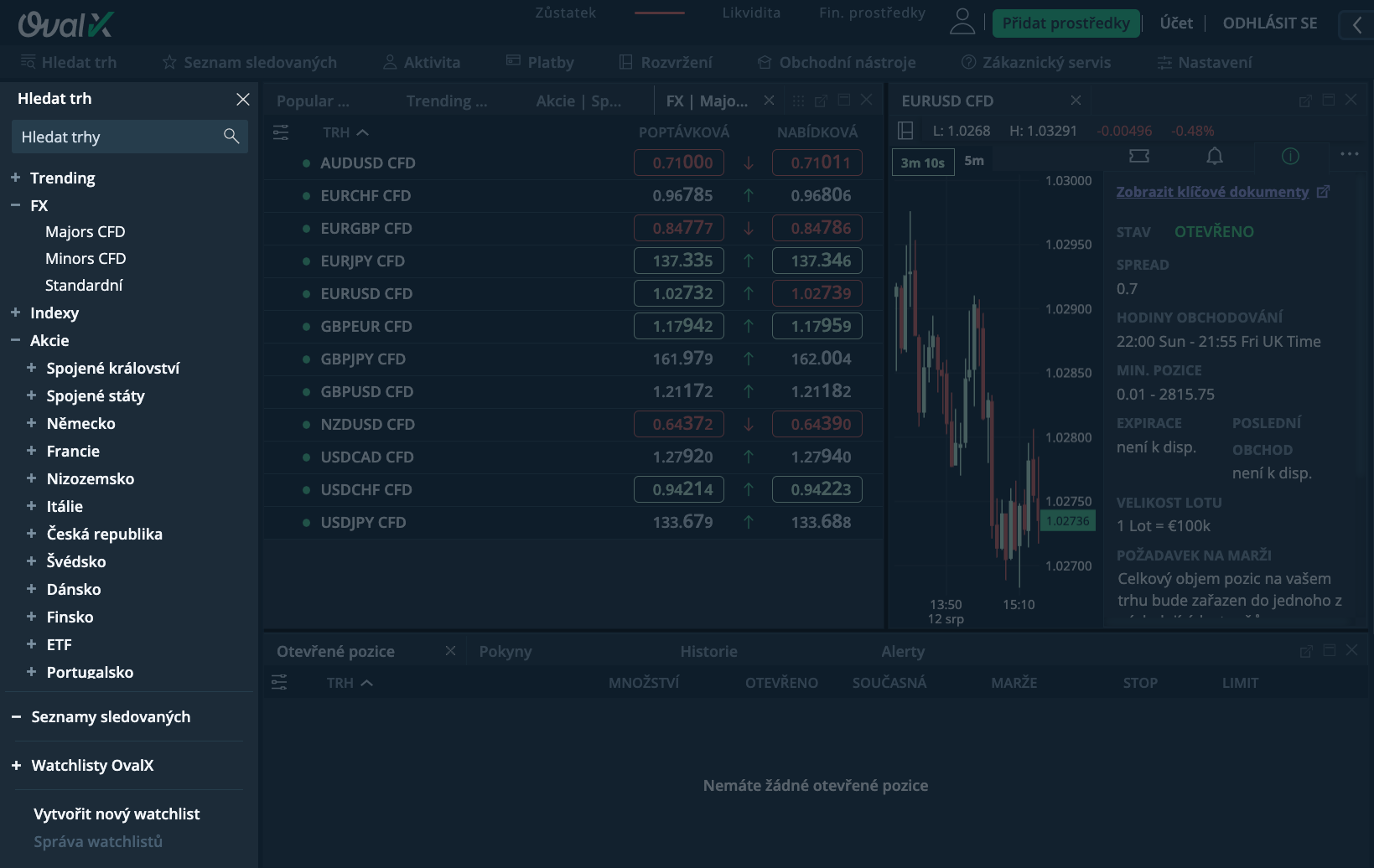Open the order ticket icon for EURUSD
Viewport: 1374px width, 868px height.
1138,156
